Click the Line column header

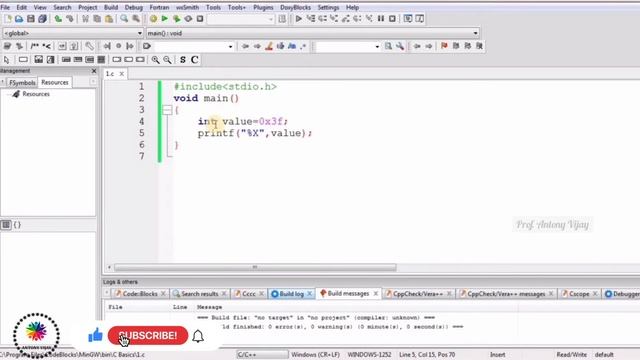click(x=180, y=307)
